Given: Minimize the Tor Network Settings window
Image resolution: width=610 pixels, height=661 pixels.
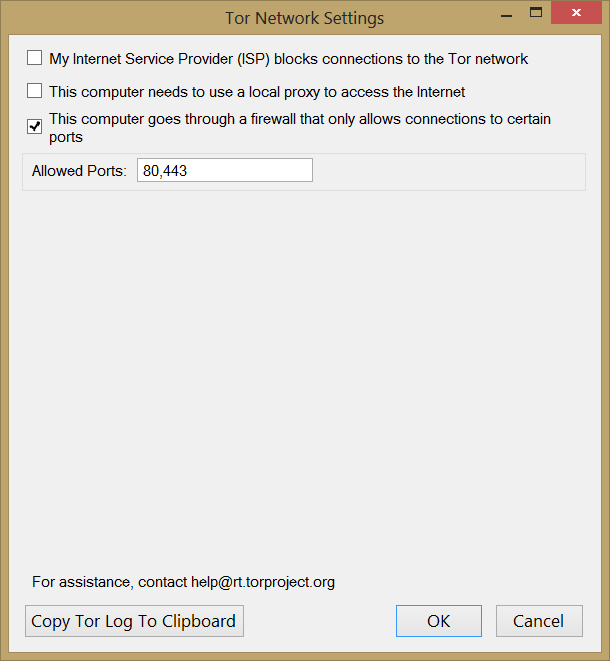Looking at the screenshot, I should click(x=493, y=13).
